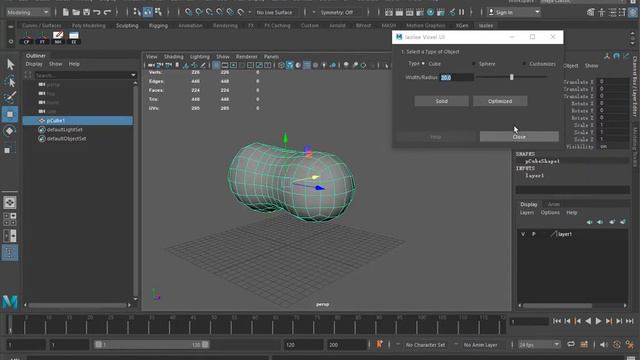Select pCube1 in the Outliner
This screenshot has width=640, height=360.
(x=78, y=120)
